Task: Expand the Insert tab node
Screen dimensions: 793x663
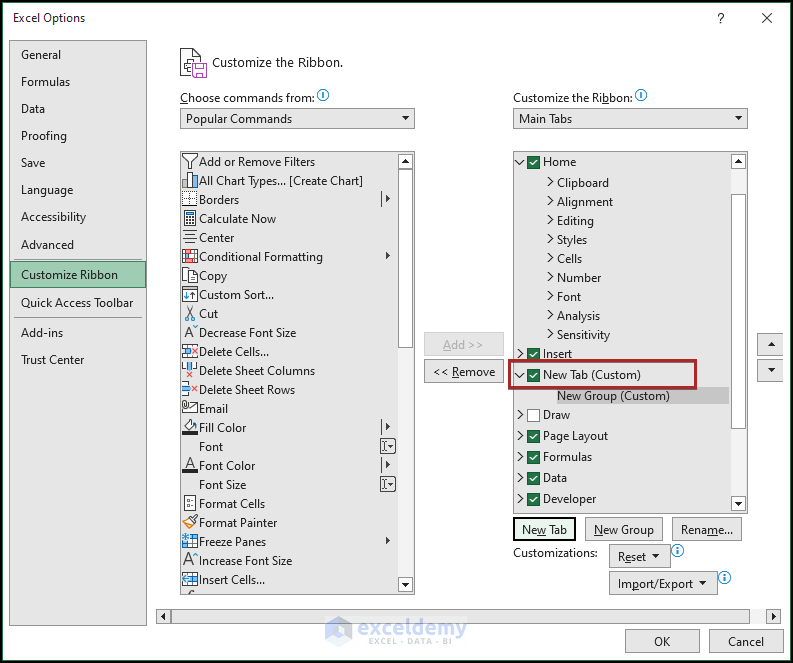Action: [520, 353]
